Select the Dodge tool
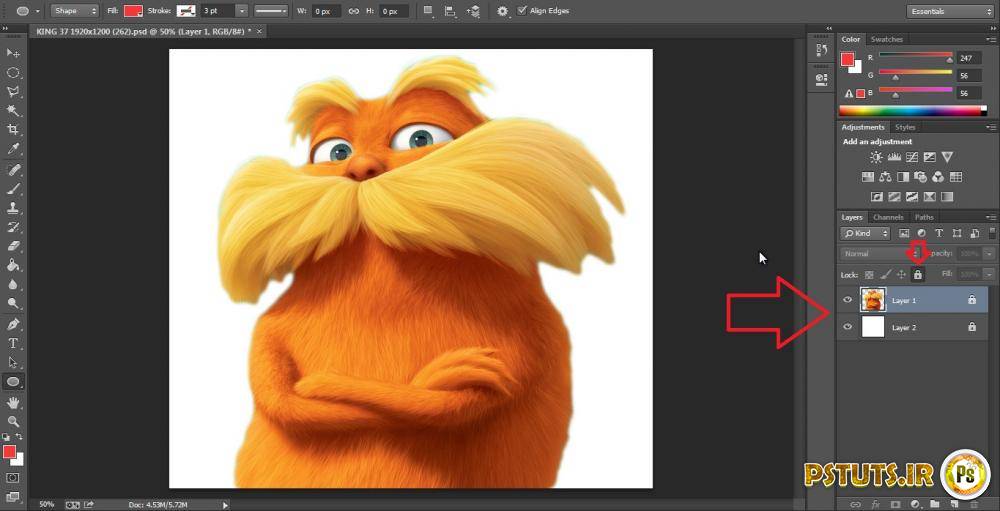Viewport: 1000px width, 511px height. (13, 304)
